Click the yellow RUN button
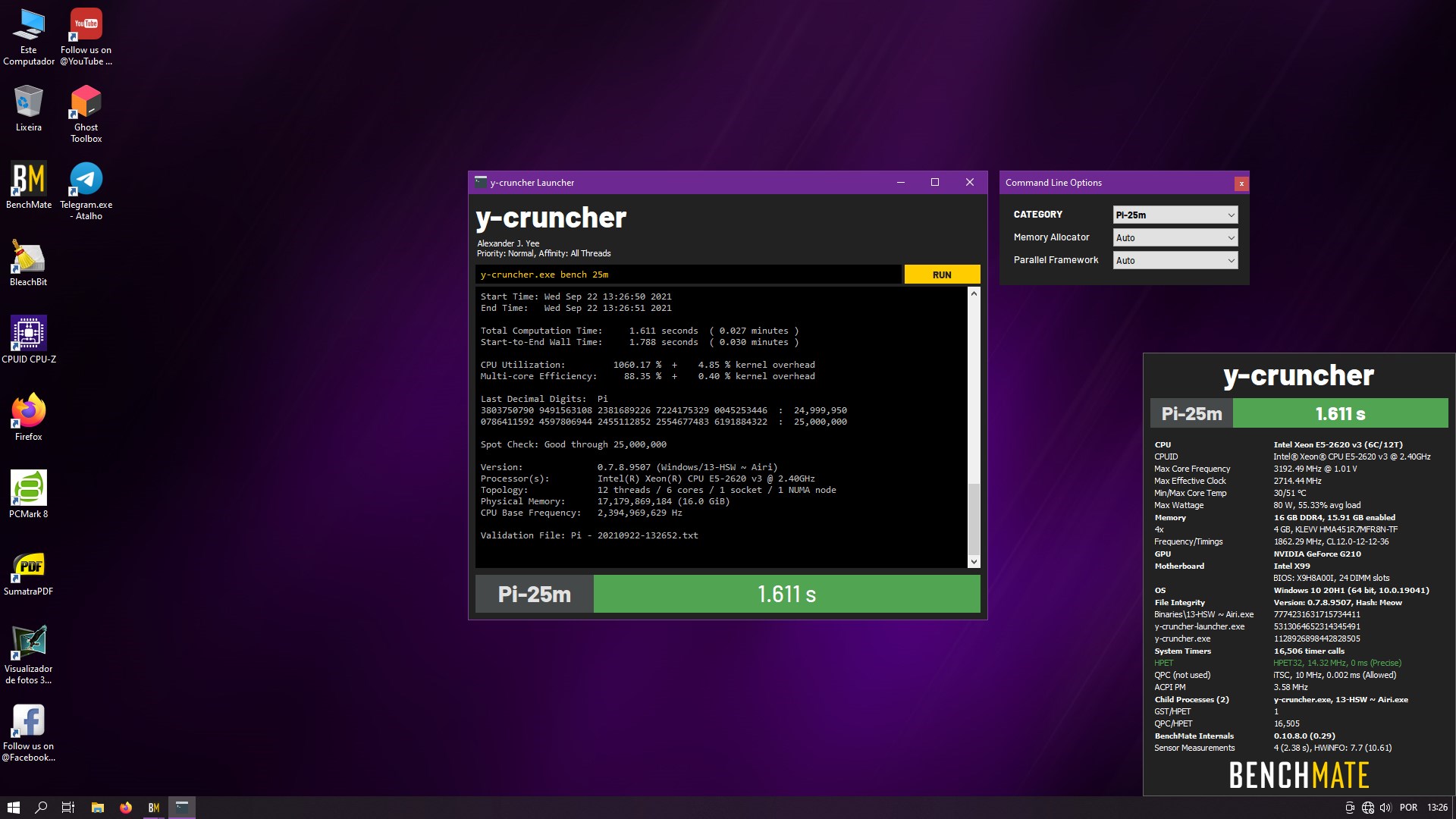 tap(942, 275)
